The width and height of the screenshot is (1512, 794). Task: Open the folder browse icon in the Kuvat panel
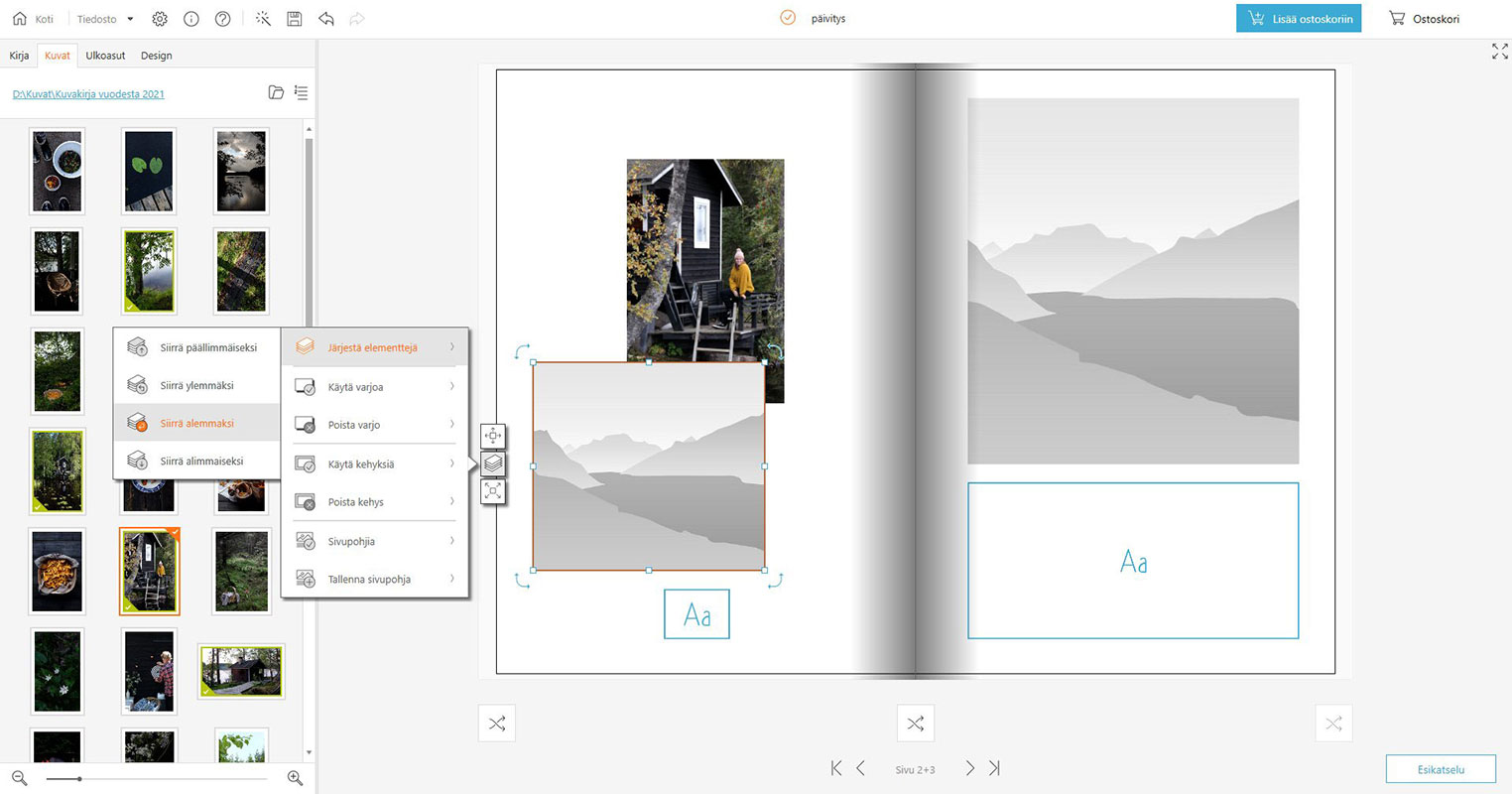click(276, 93)
